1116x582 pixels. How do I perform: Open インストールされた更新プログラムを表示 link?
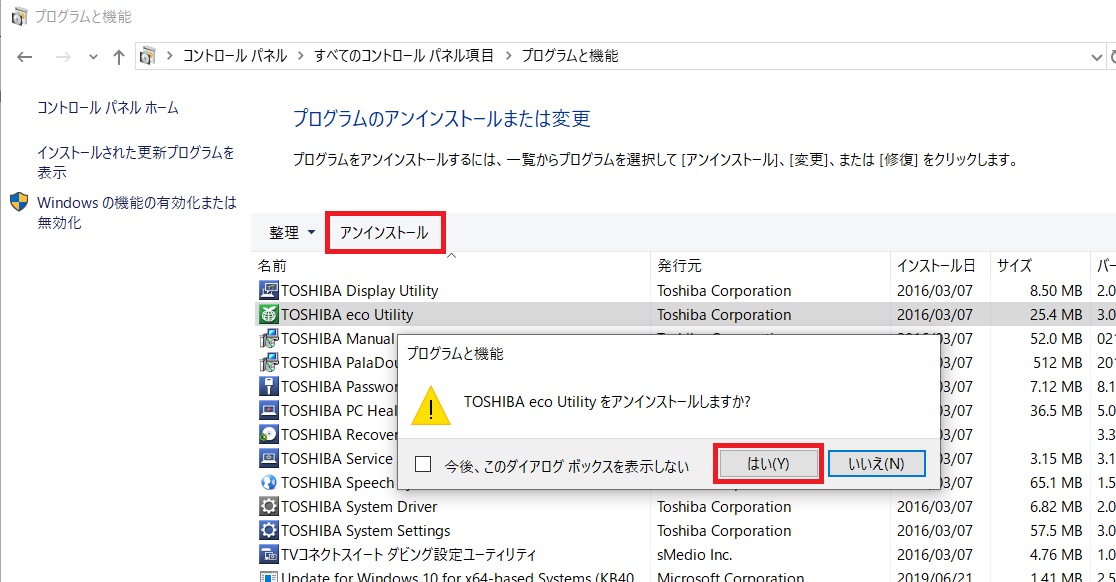point(136,162)
